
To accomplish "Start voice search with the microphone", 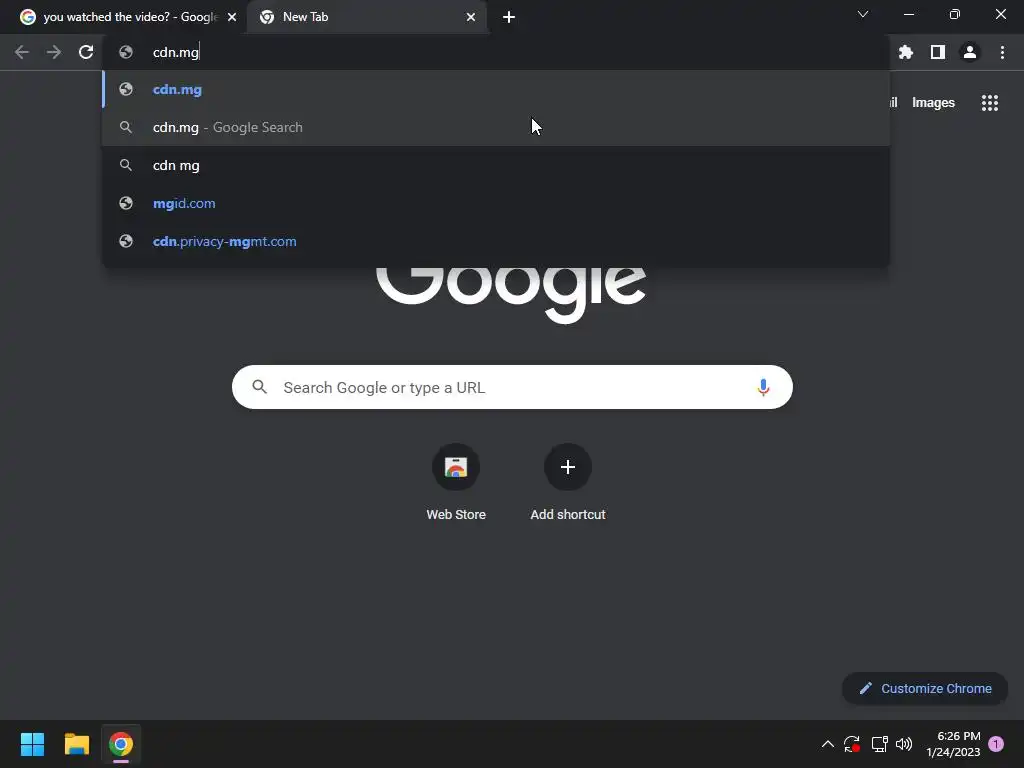I will (x=763, y=387).
